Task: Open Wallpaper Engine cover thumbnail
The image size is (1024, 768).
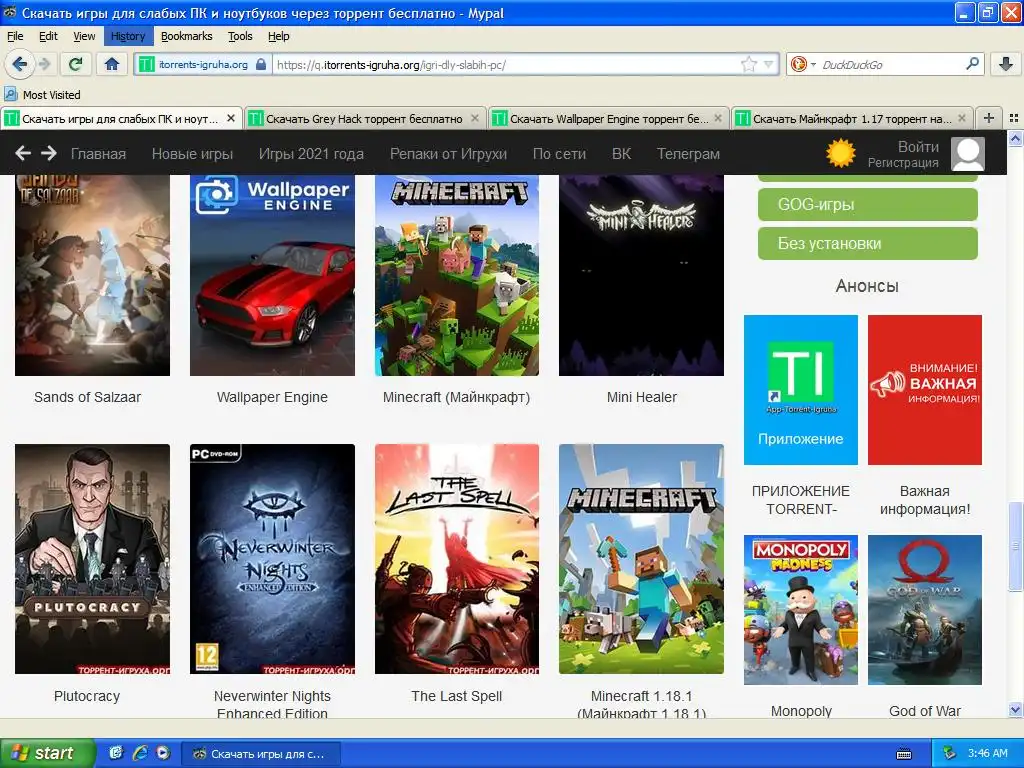Action: point(272,275)
